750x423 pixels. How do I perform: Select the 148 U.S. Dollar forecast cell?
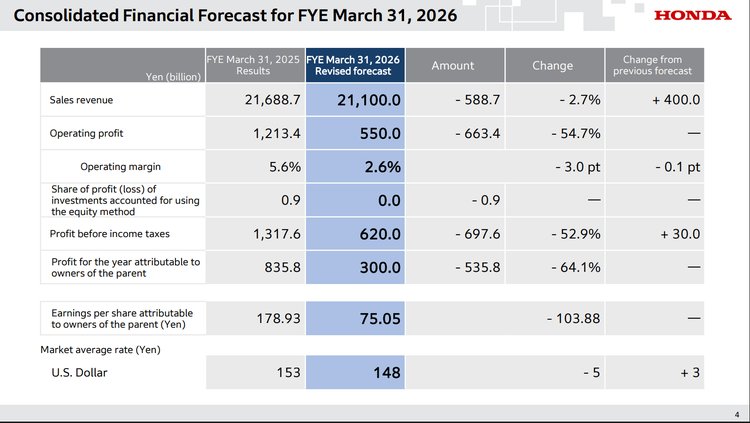point(386,373)
